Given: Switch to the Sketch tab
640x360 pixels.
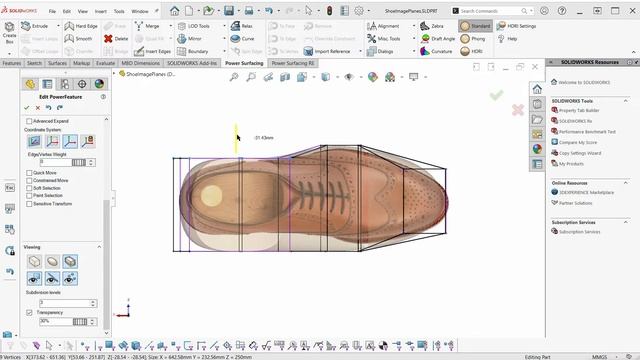Looking at the screenshot, I should coord(34,63).
